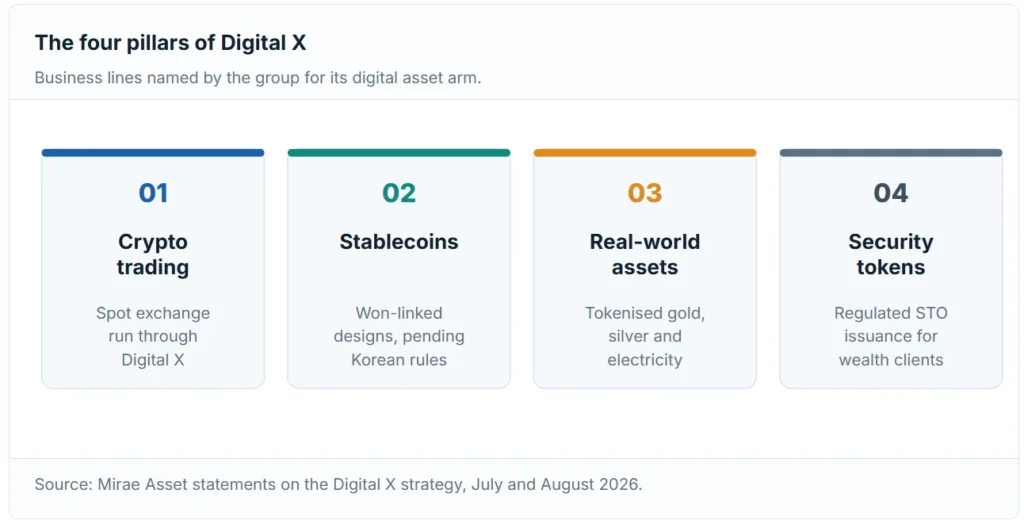
Task: Click the orange 03 number
Action: tap(645, 193)
